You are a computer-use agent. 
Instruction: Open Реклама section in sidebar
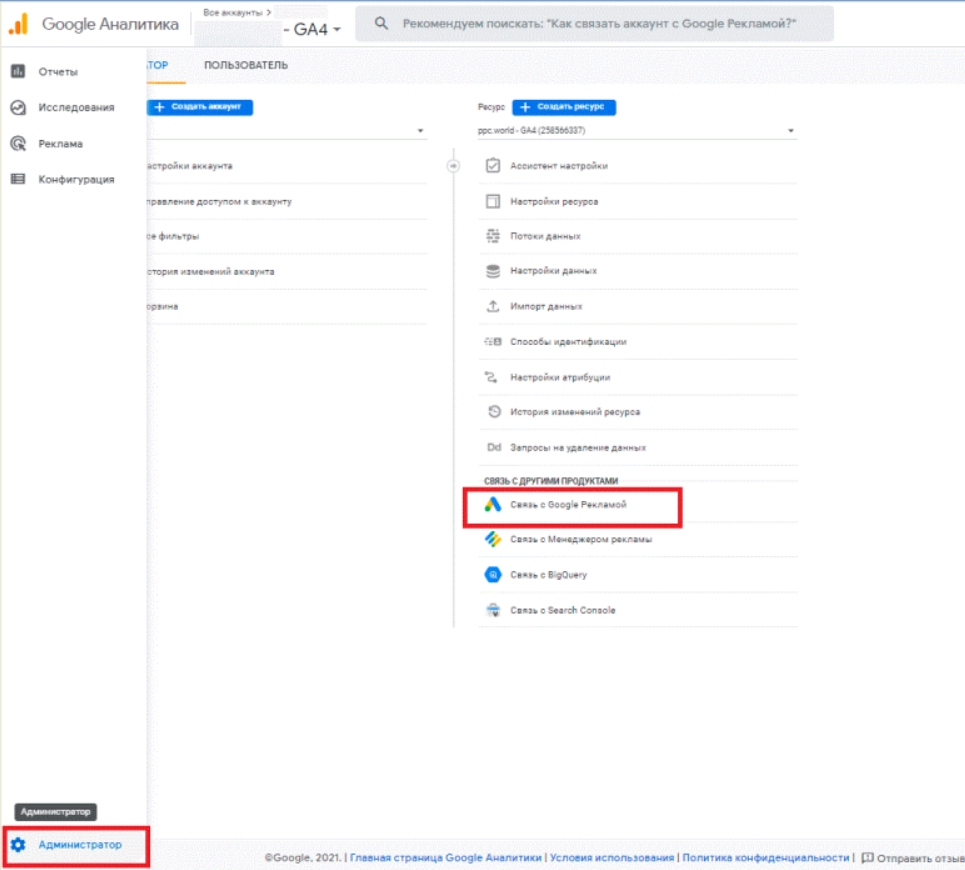[60, 144]
